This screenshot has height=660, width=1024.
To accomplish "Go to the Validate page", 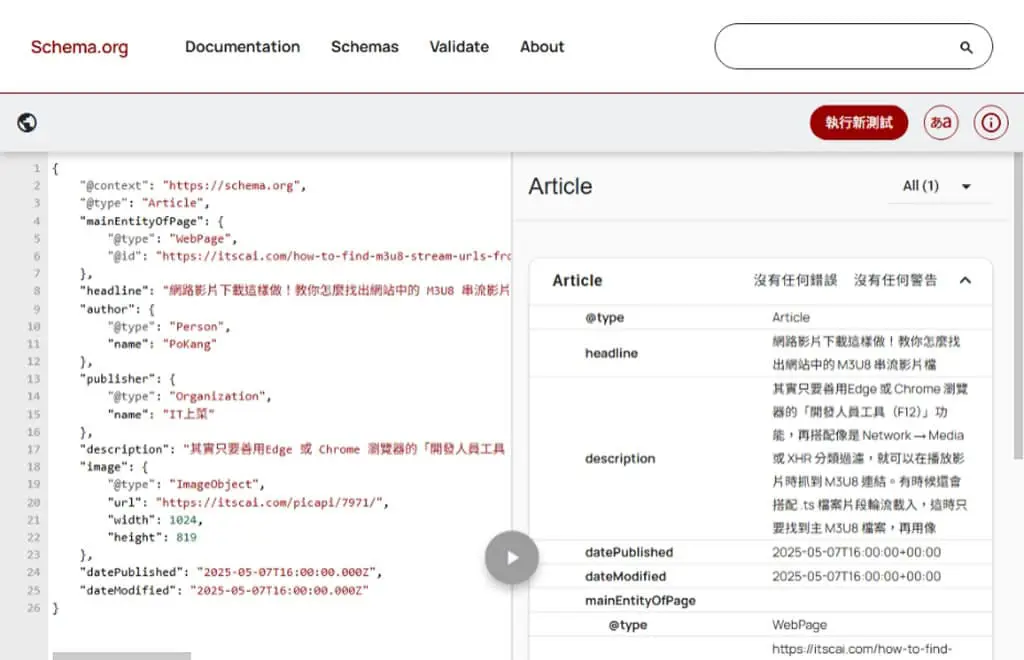I will (459, 47).
